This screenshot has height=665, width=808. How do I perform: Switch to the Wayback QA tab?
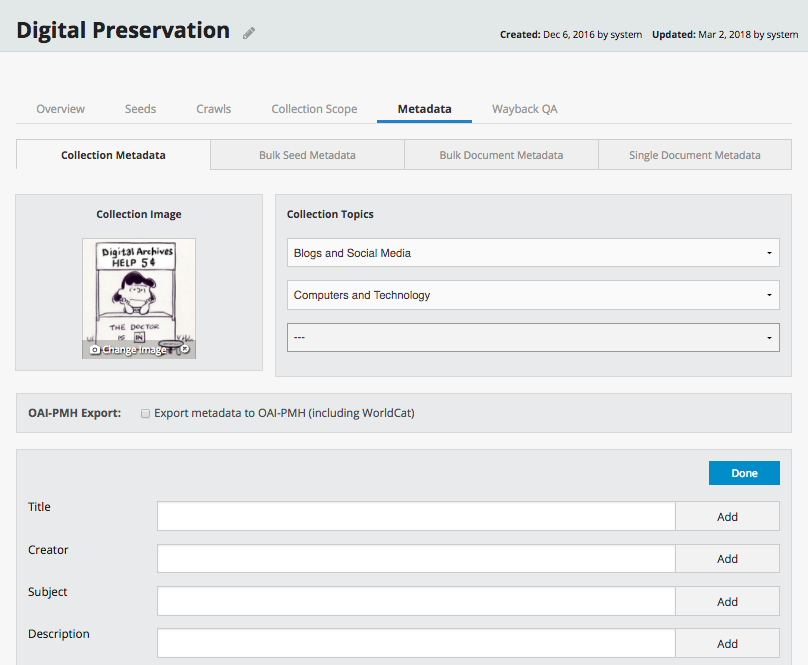pos(524,109)
